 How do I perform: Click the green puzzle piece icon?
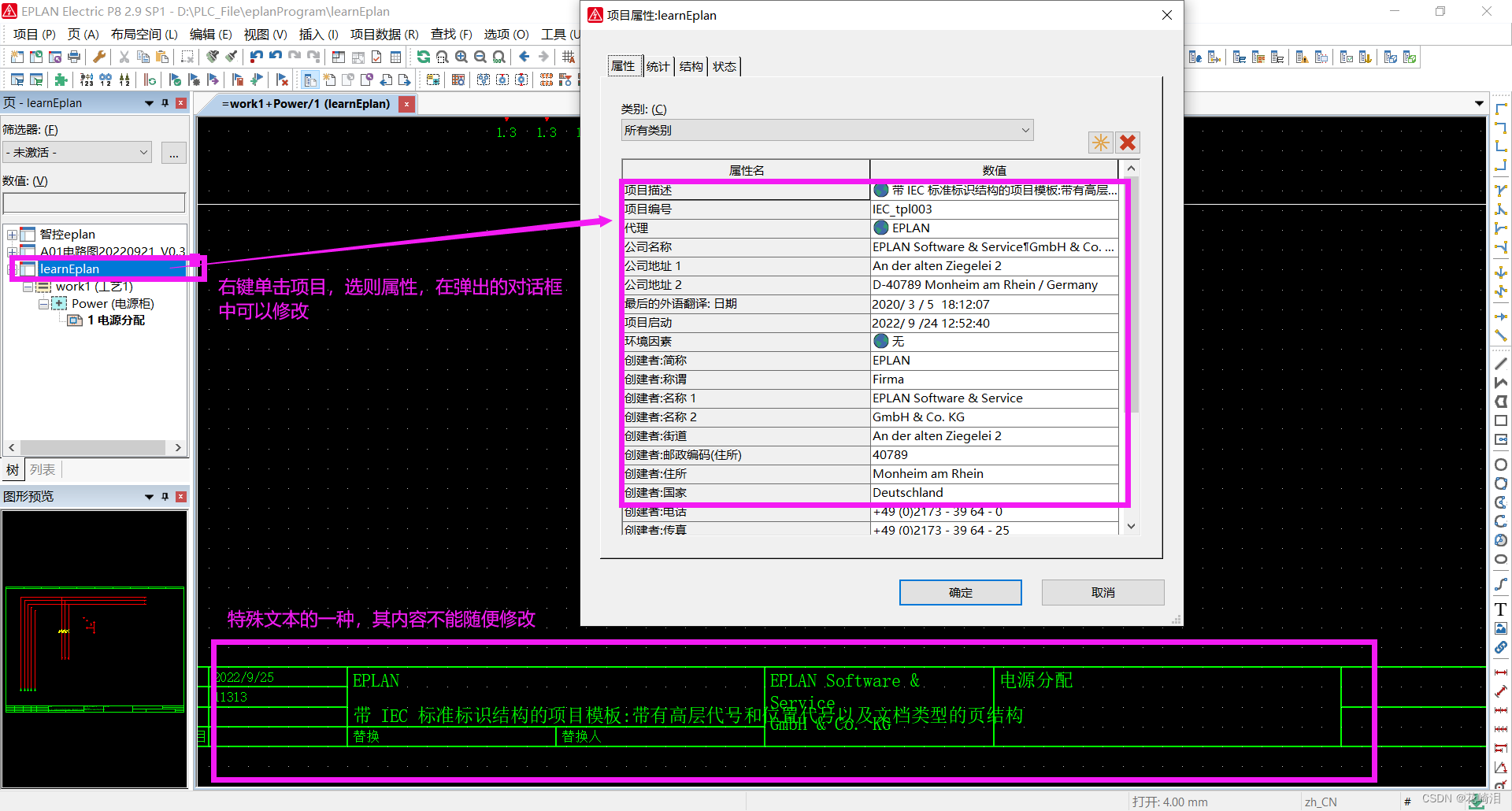61,80
